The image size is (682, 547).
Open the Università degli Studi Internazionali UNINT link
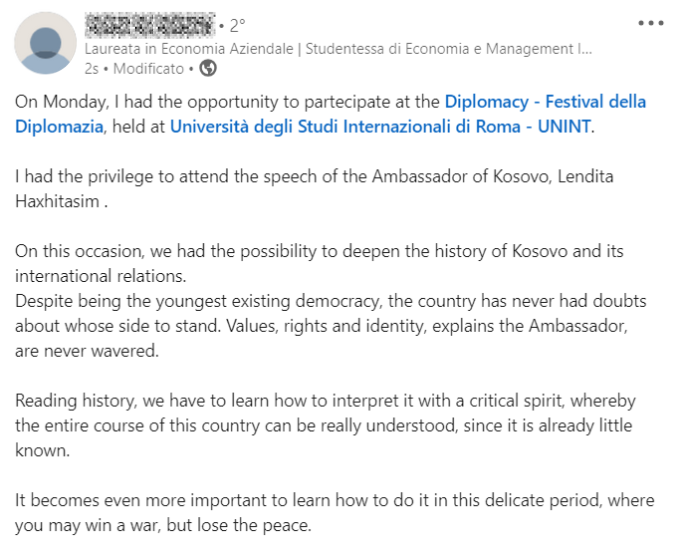pyautogui.click(x=381, y=127)
